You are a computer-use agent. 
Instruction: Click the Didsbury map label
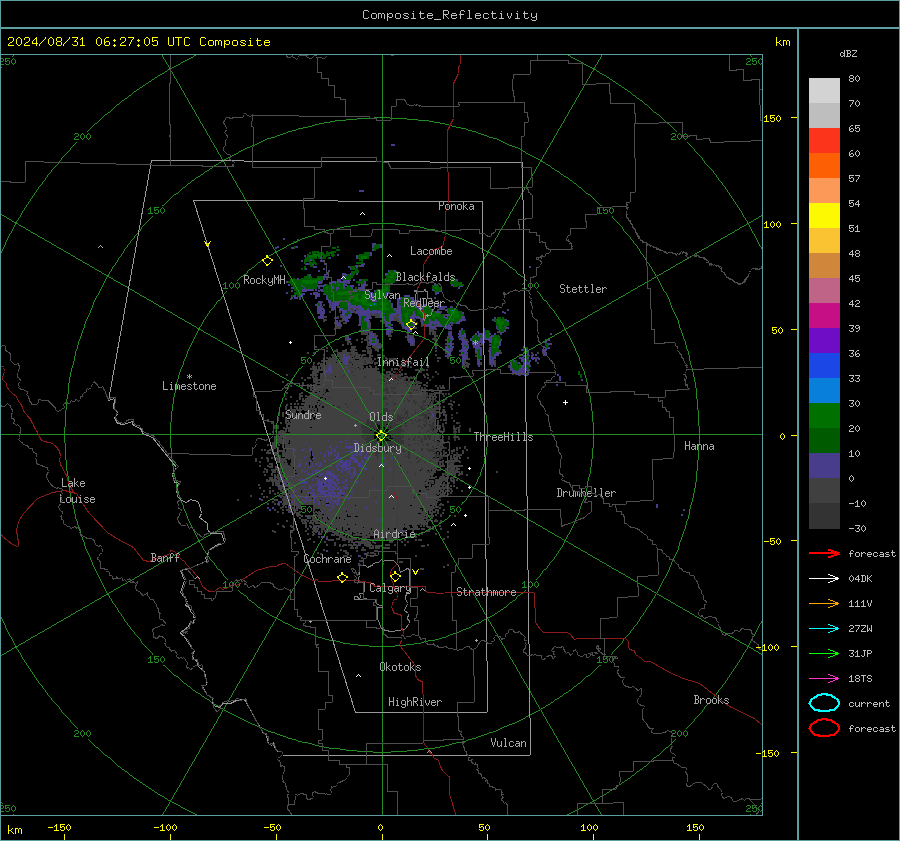pos(377,448)
